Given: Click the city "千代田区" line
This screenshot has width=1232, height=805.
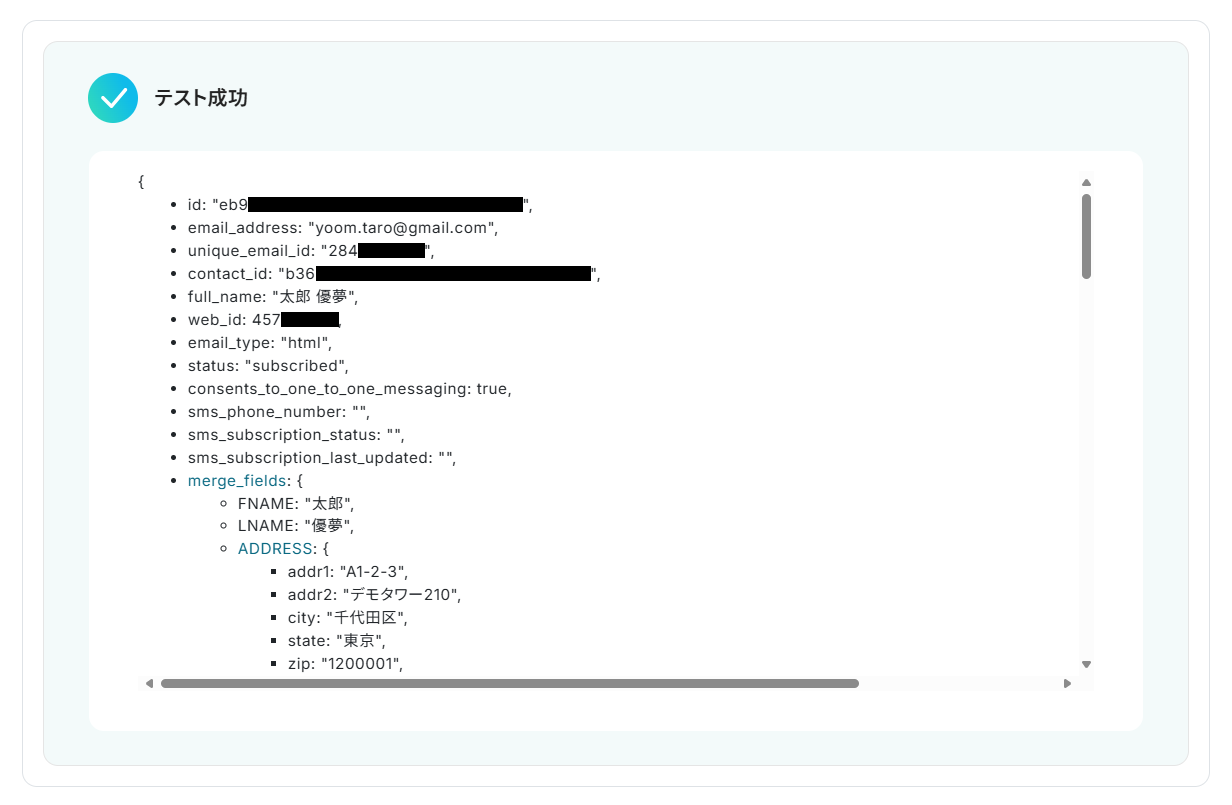Looking at the screenshot, I should pyautogui.click(x=347, y=618).
